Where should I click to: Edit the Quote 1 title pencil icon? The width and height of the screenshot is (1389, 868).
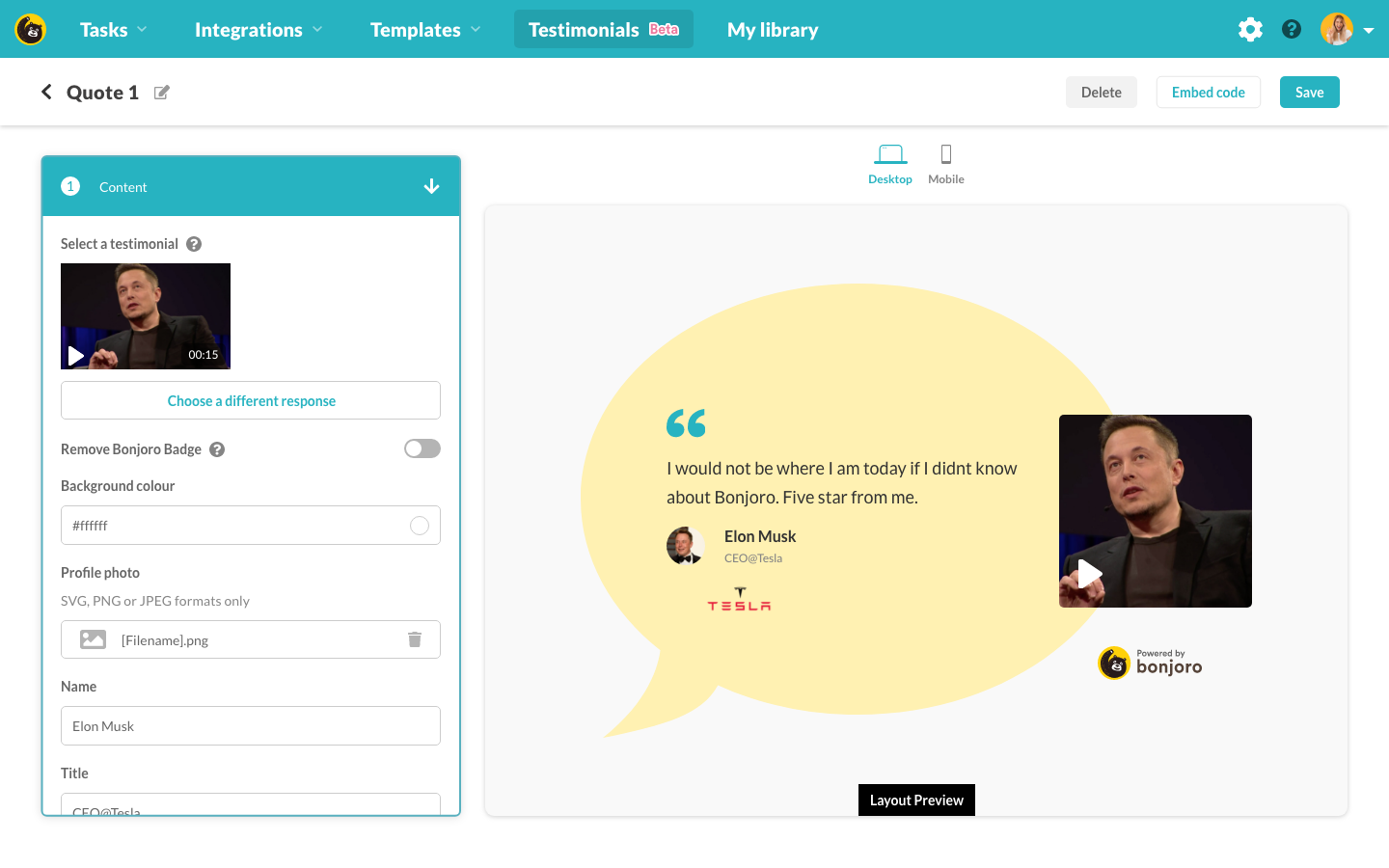tap(162, 93)
